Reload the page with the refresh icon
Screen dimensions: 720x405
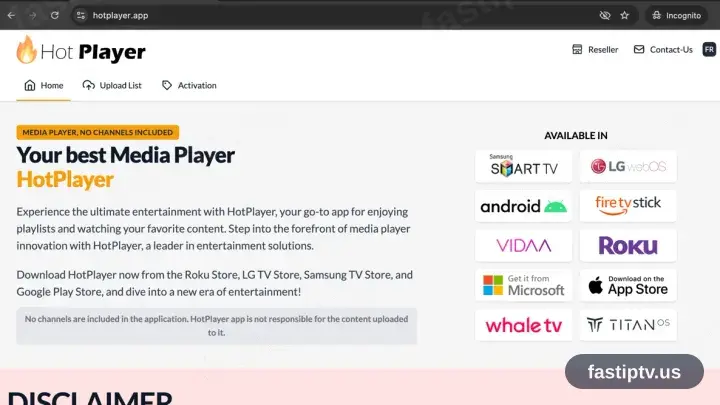tap(55, 15)
